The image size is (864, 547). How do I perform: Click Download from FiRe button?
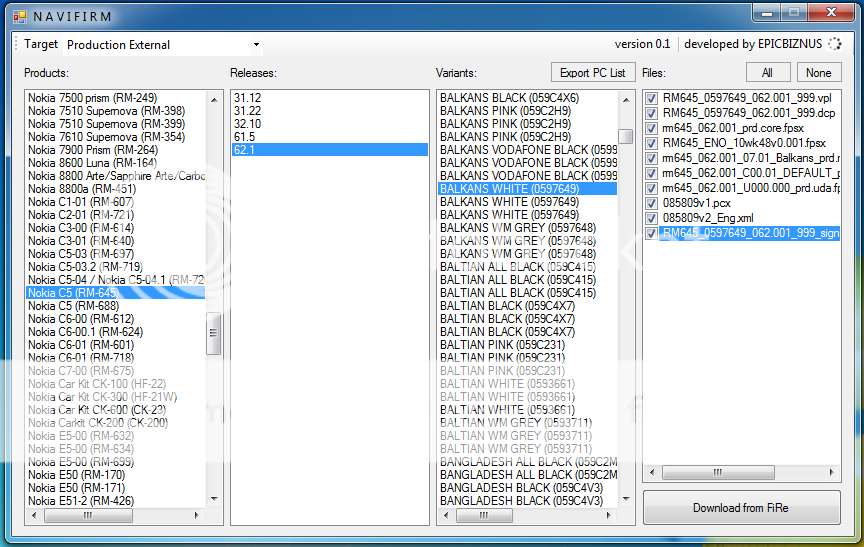(x=741, y=508)
